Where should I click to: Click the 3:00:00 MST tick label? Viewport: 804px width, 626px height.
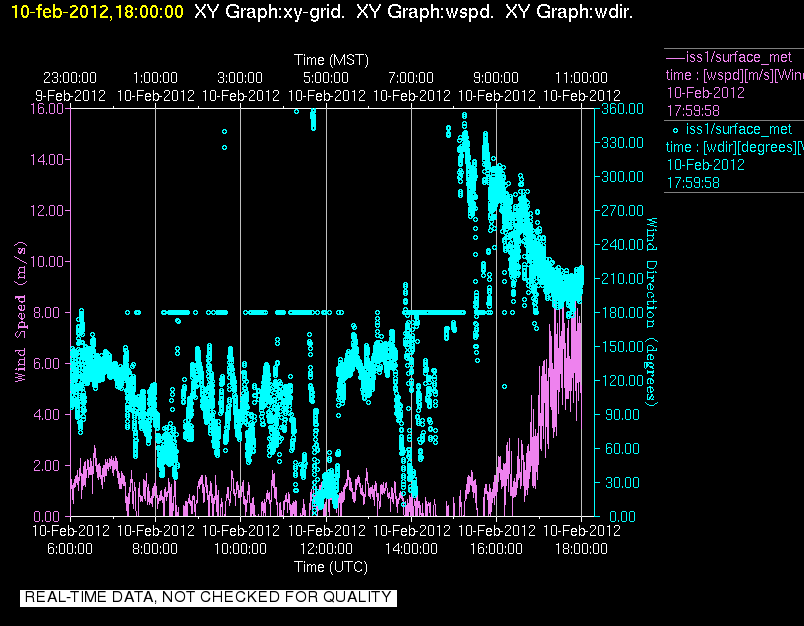240,78
